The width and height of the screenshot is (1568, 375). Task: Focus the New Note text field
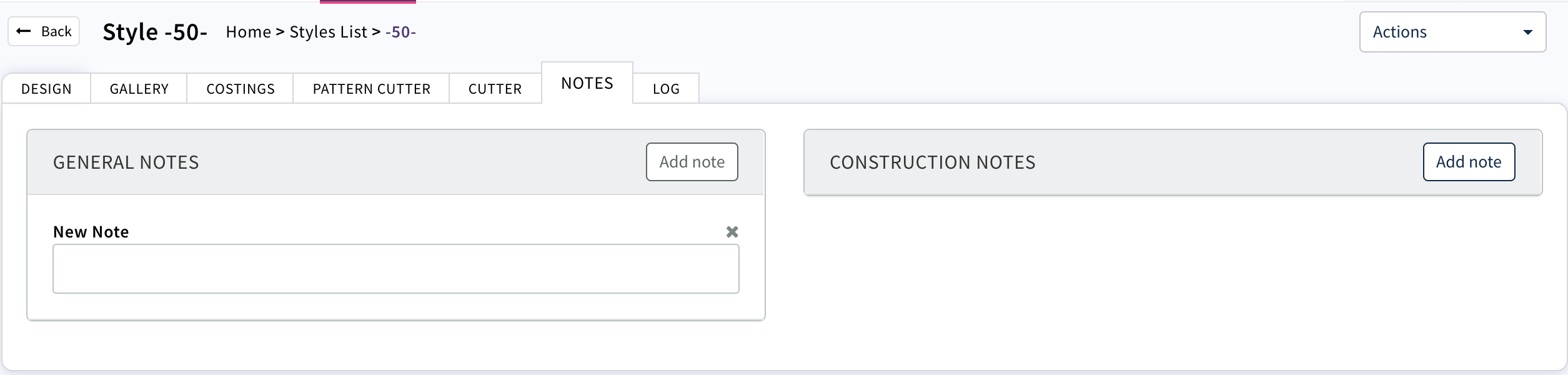click(x=395, y=269)
